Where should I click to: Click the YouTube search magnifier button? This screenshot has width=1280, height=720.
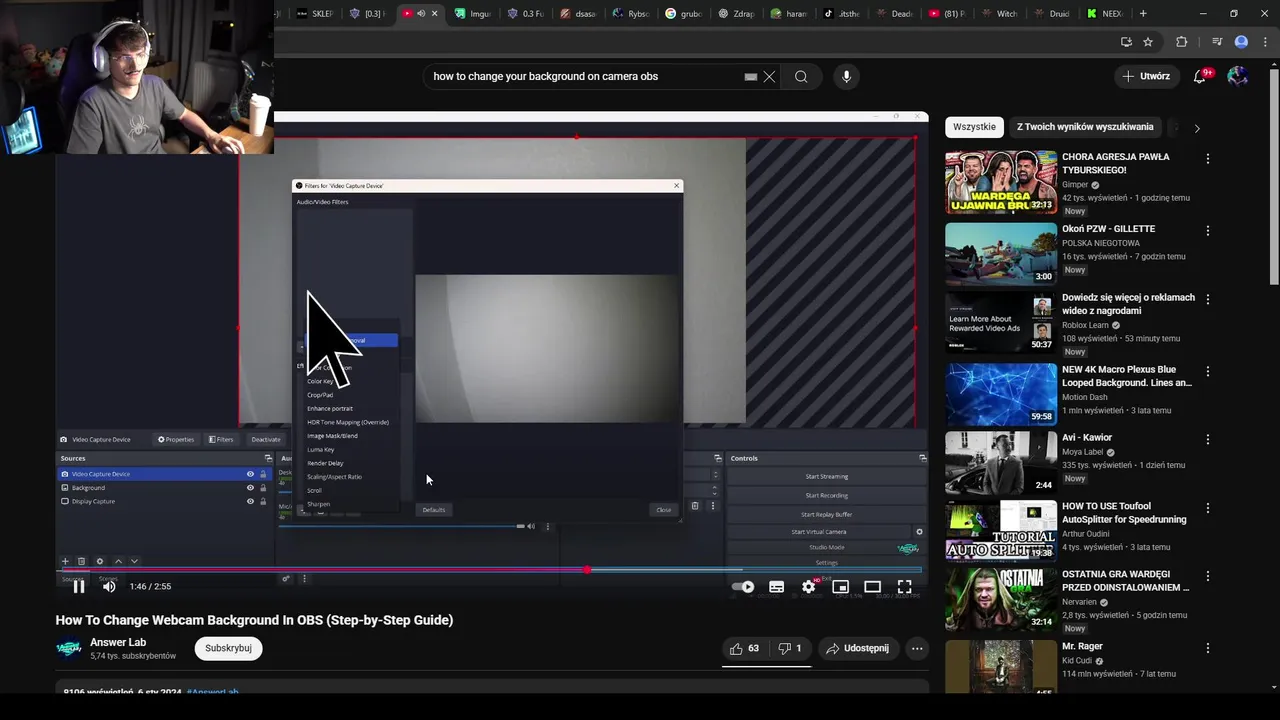coord(801,77)
